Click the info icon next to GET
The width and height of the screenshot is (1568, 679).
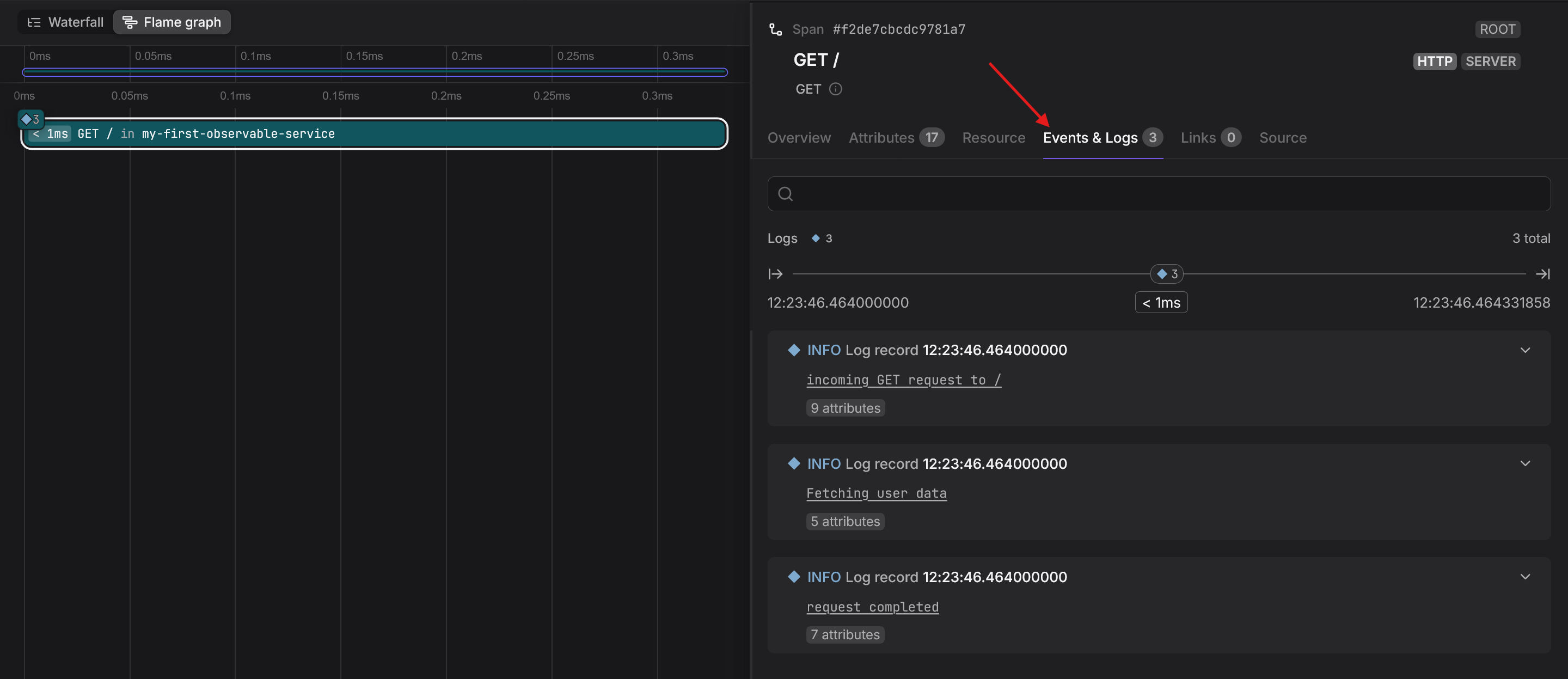pyautogui.click(x=836, y=89)
